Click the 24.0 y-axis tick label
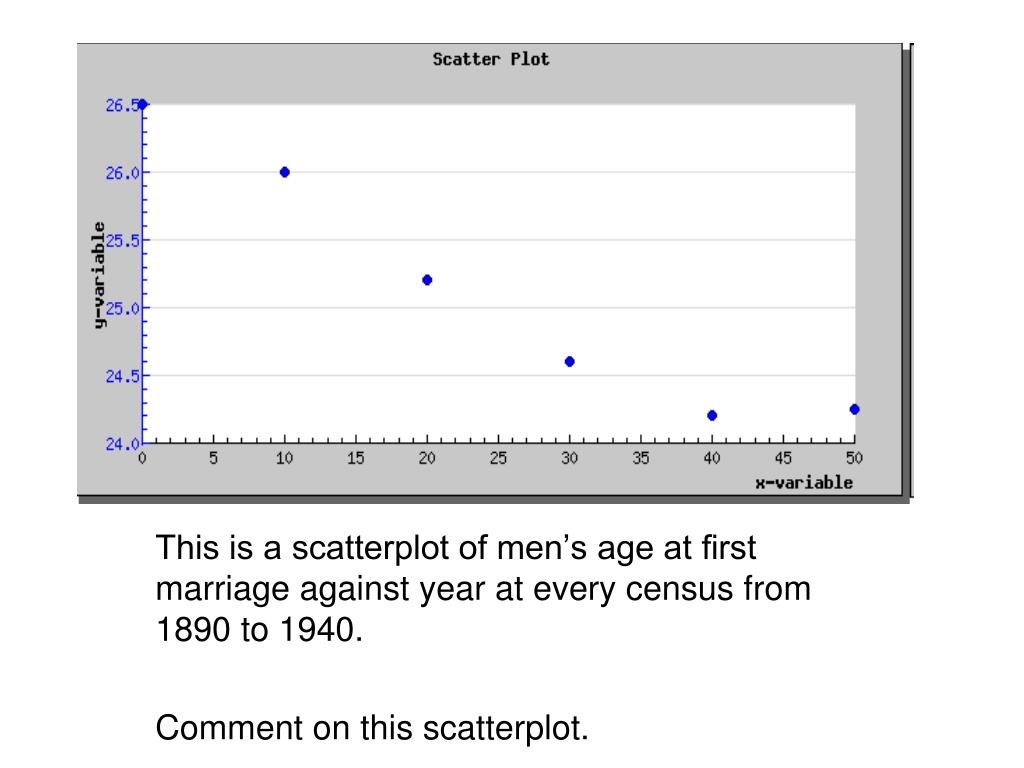 (122, 444)
